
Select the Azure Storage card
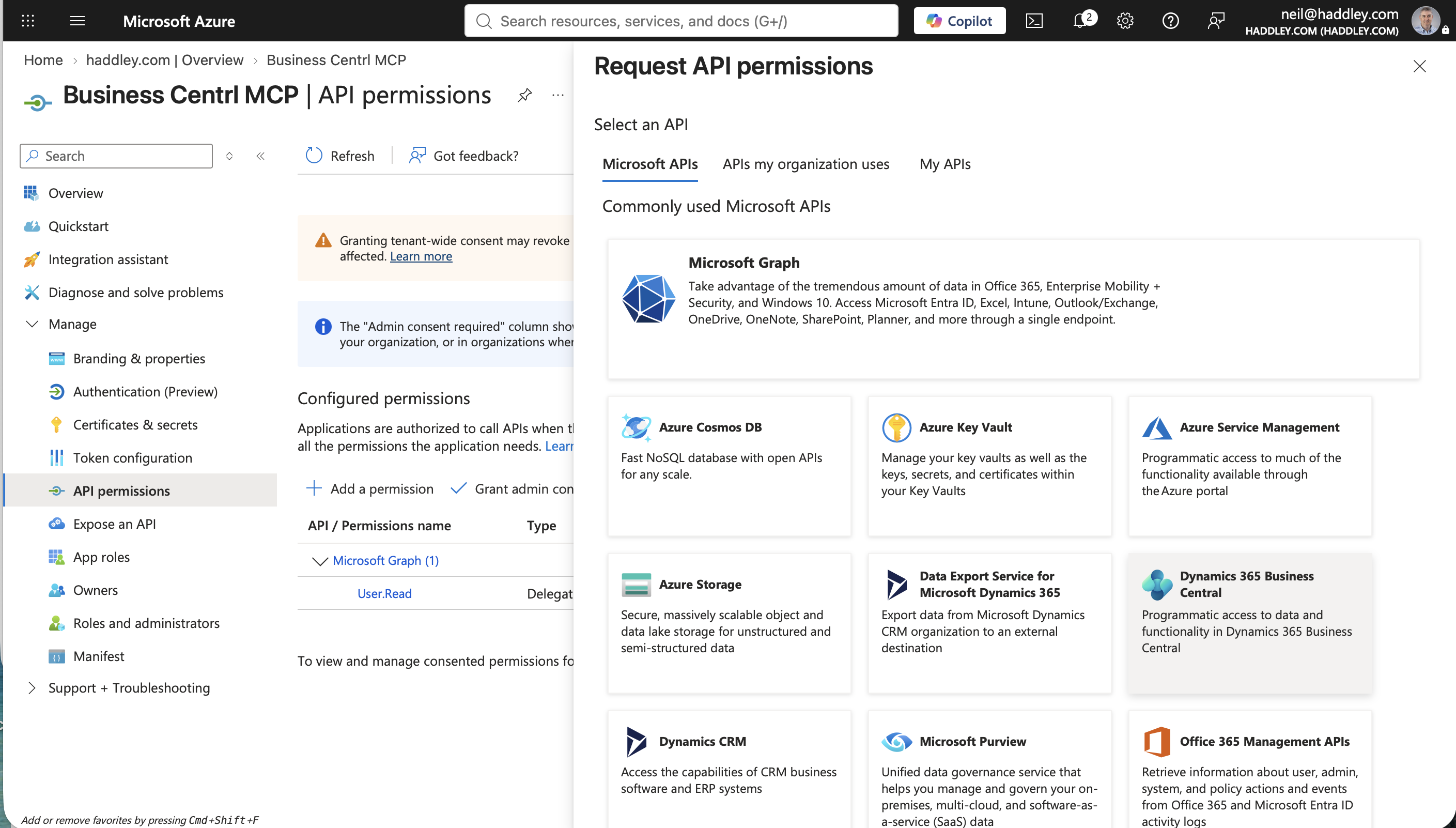(729, 623)
